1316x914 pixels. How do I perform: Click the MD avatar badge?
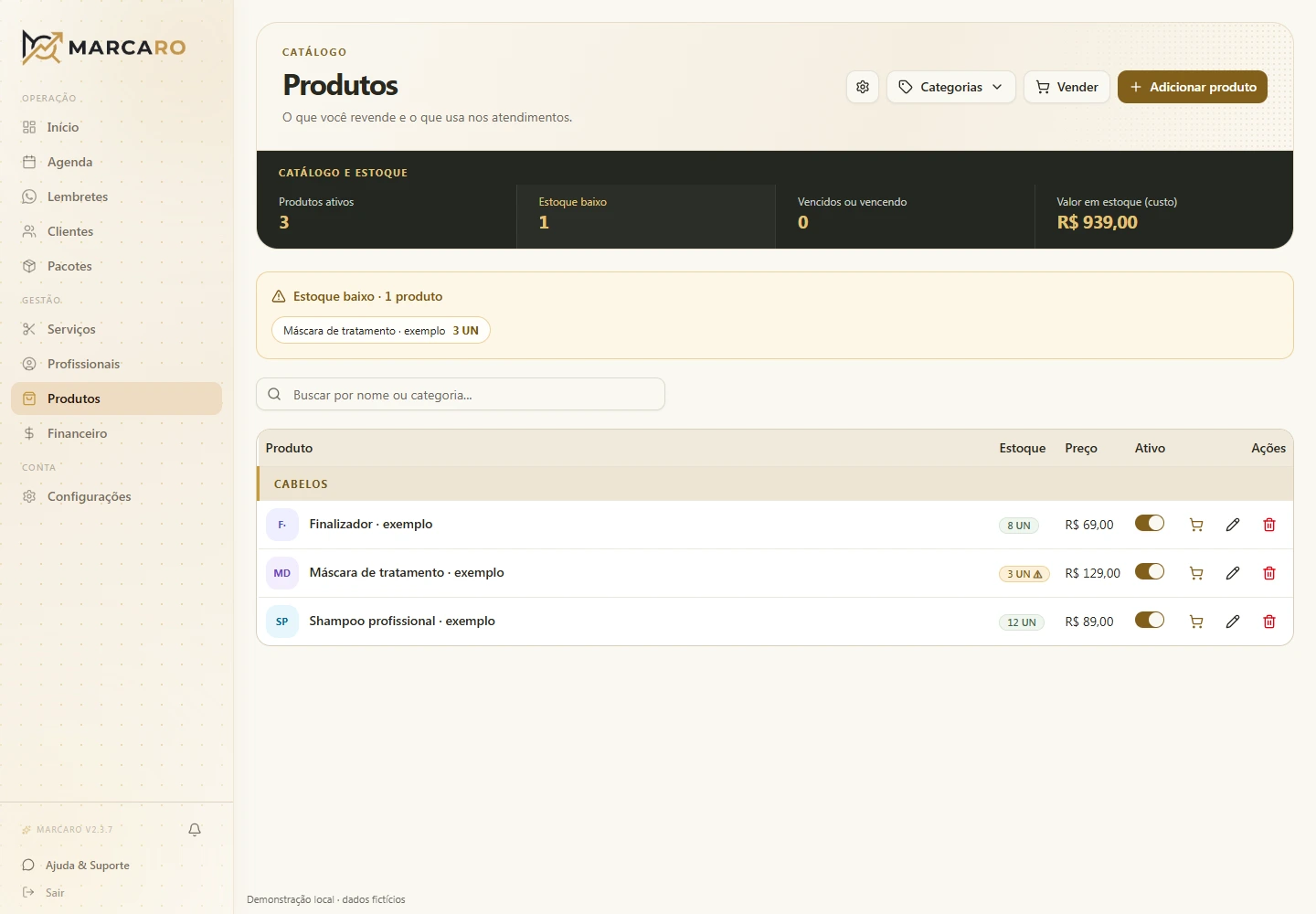coord(282,573)
